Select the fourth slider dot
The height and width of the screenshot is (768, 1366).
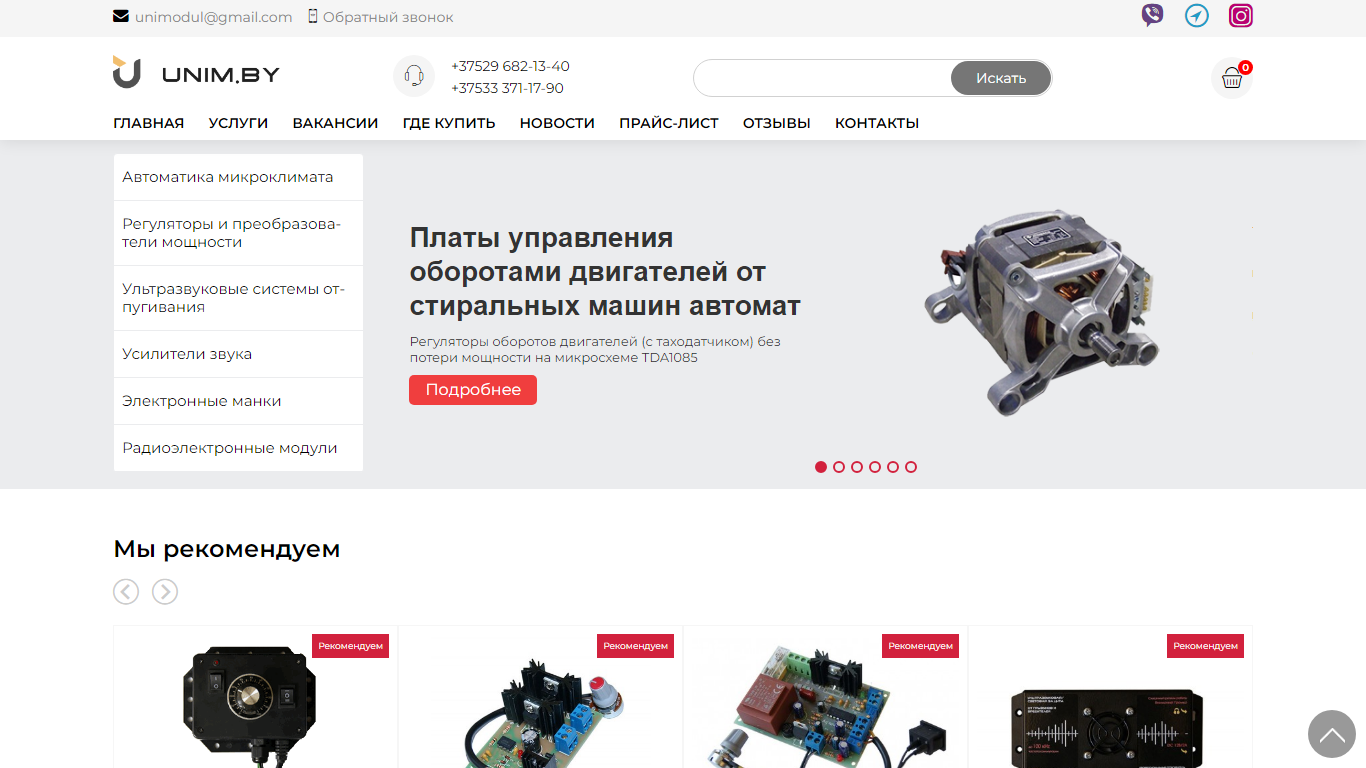875,467
